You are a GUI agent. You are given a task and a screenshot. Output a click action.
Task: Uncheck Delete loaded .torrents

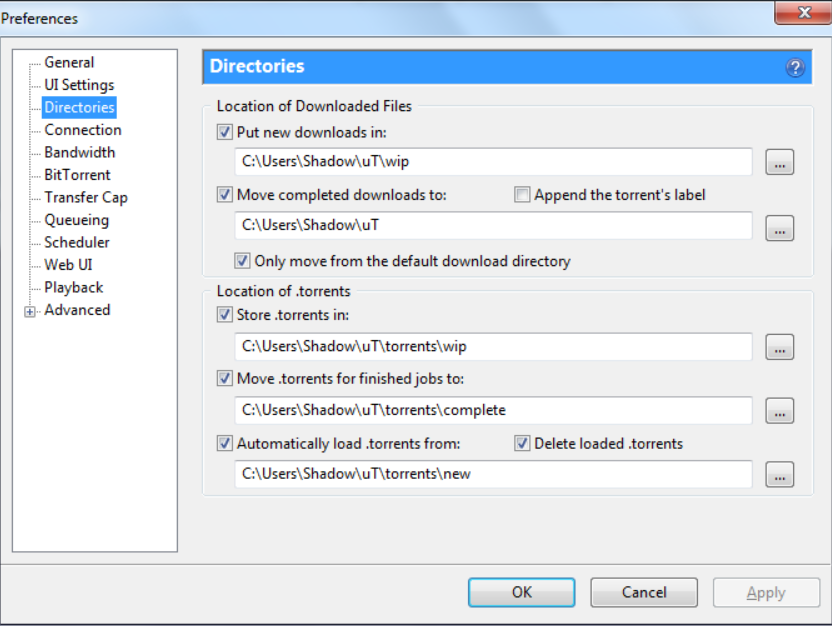click(x=522, y=443)
